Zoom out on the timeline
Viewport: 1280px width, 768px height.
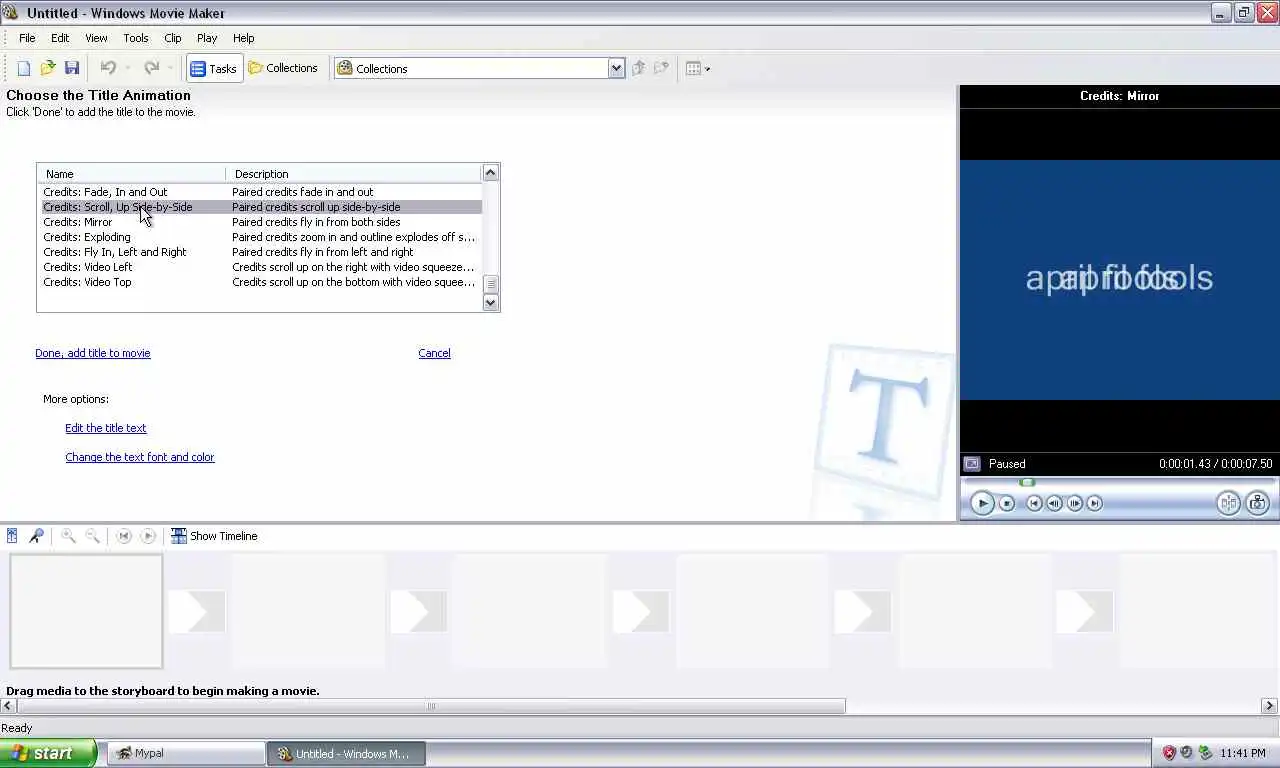tap(92, 536)
